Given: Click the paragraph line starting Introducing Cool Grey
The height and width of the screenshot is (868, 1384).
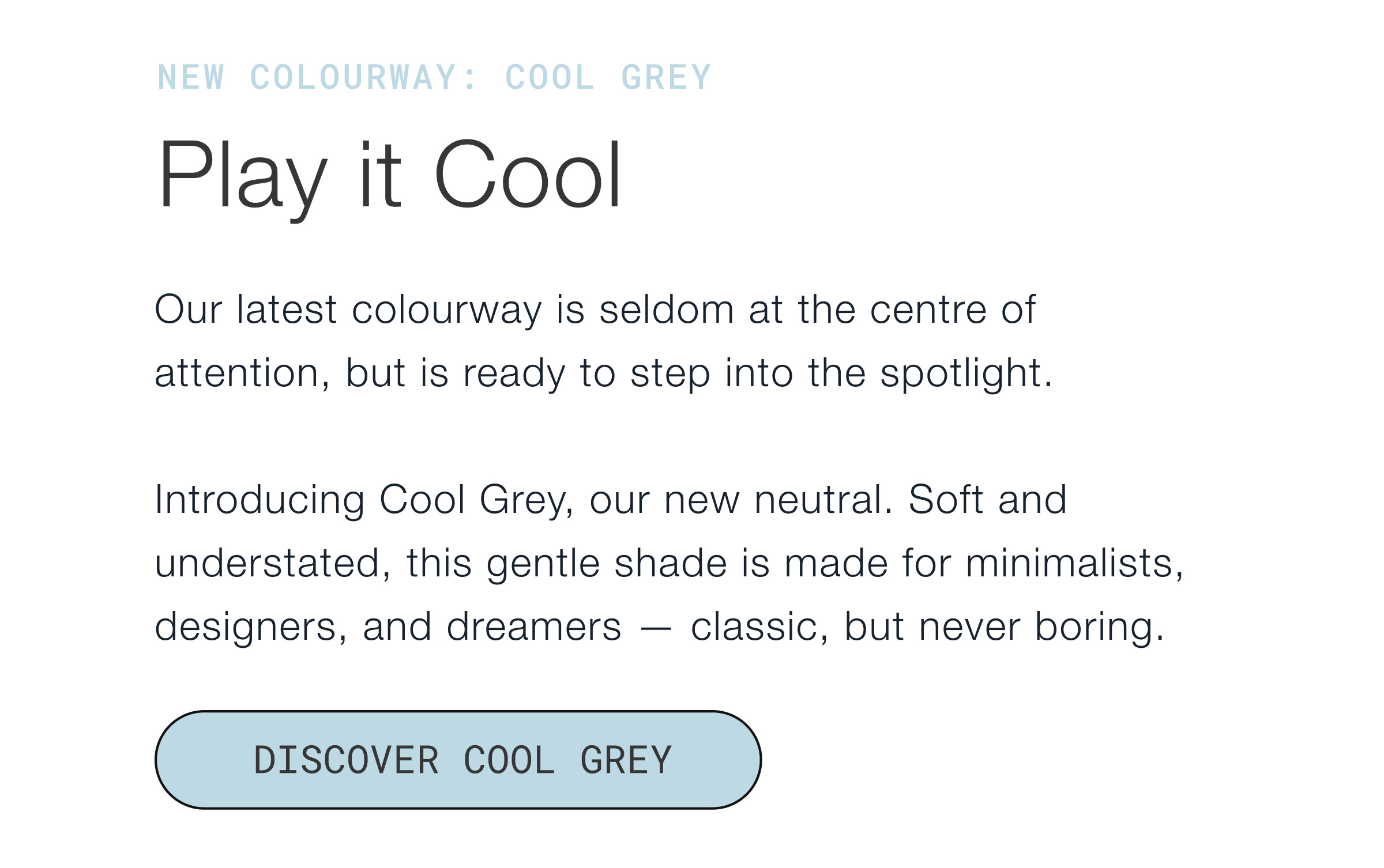Looking at the screenshot, I should 611,500.
